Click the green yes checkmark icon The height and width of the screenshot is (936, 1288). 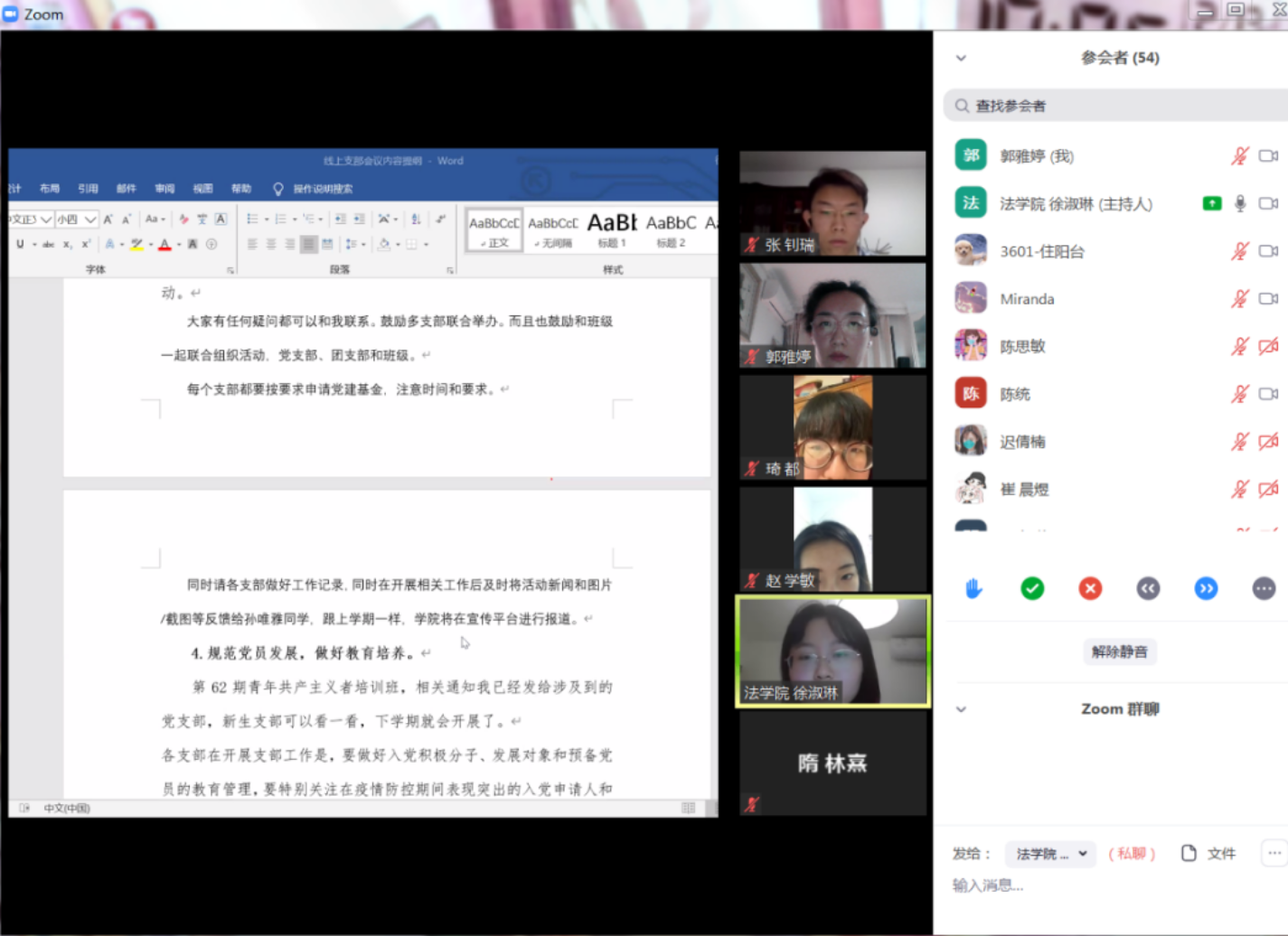(x=1032, y=589)
